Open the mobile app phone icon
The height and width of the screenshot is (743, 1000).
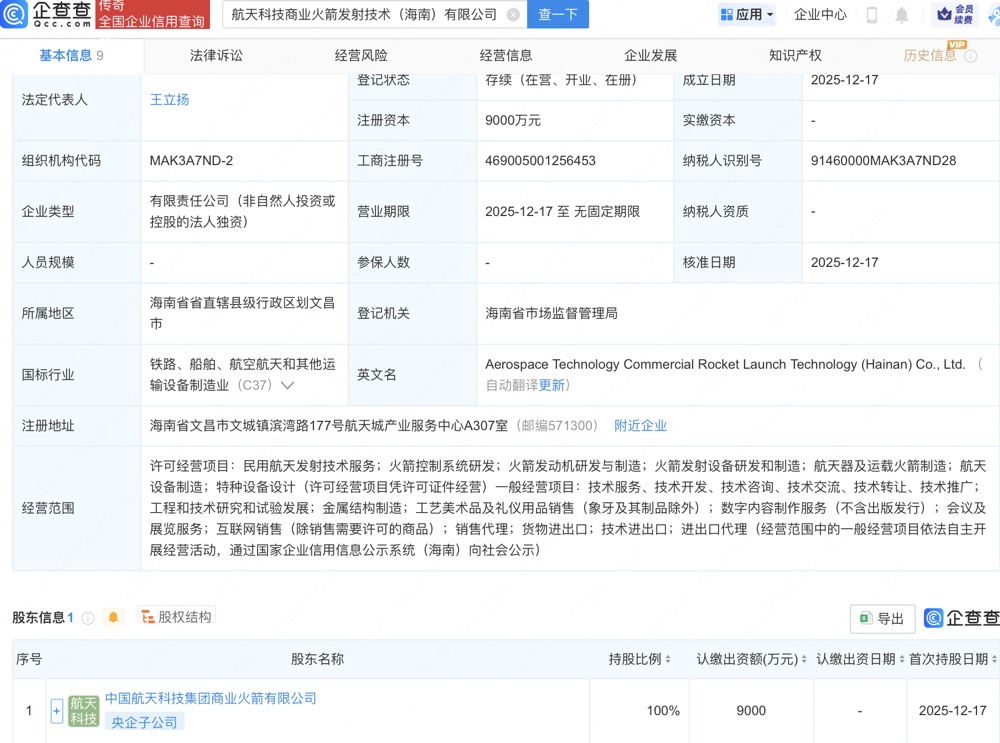tap(872, 15)
